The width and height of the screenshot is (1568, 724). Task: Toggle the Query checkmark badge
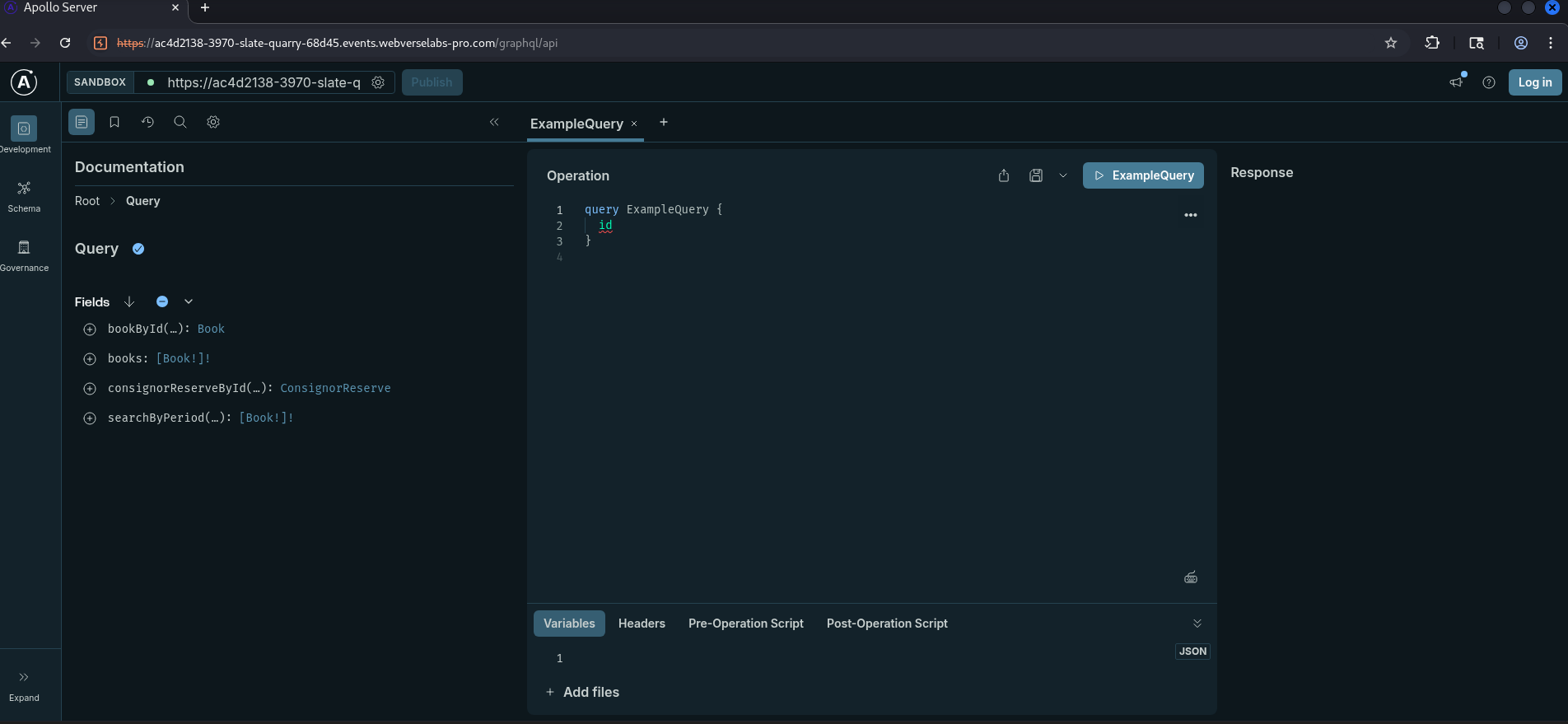[x=138, y=249]
